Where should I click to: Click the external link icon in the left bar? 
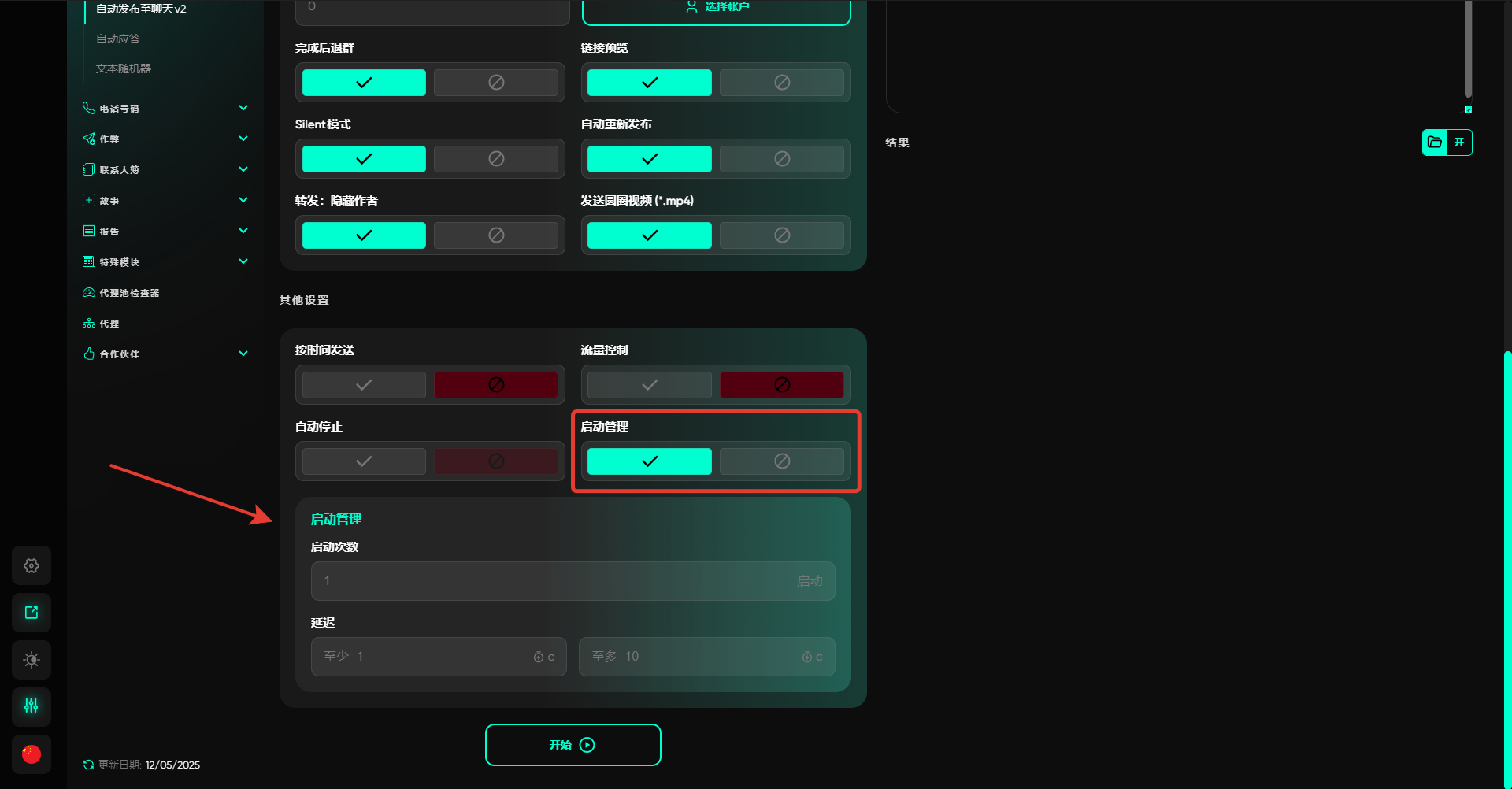(31, 613)
